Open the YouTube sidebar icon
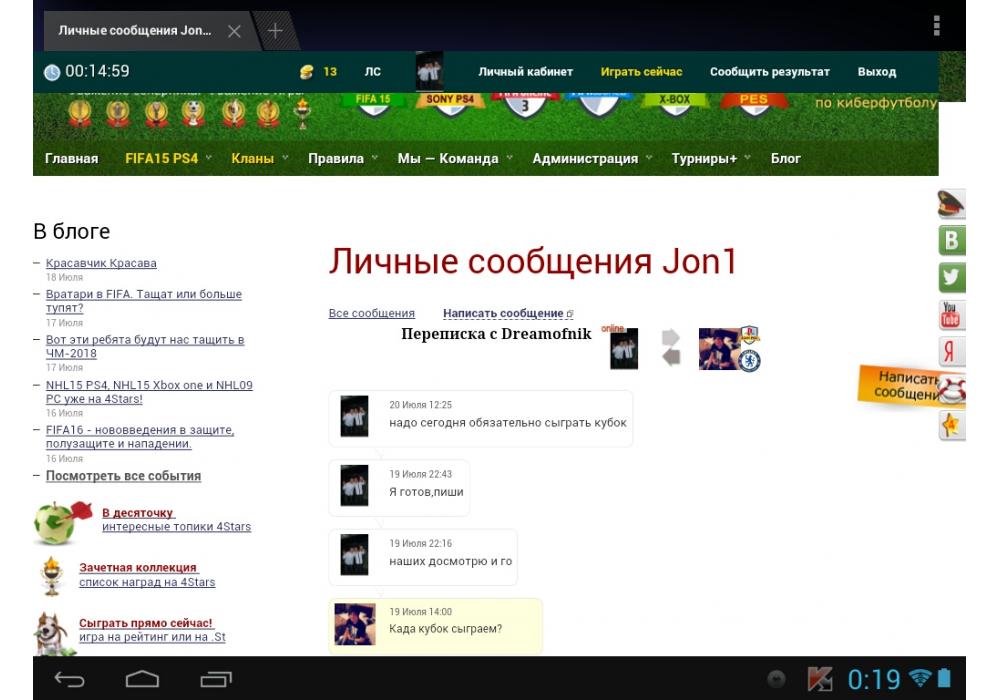 coord(951,315)
